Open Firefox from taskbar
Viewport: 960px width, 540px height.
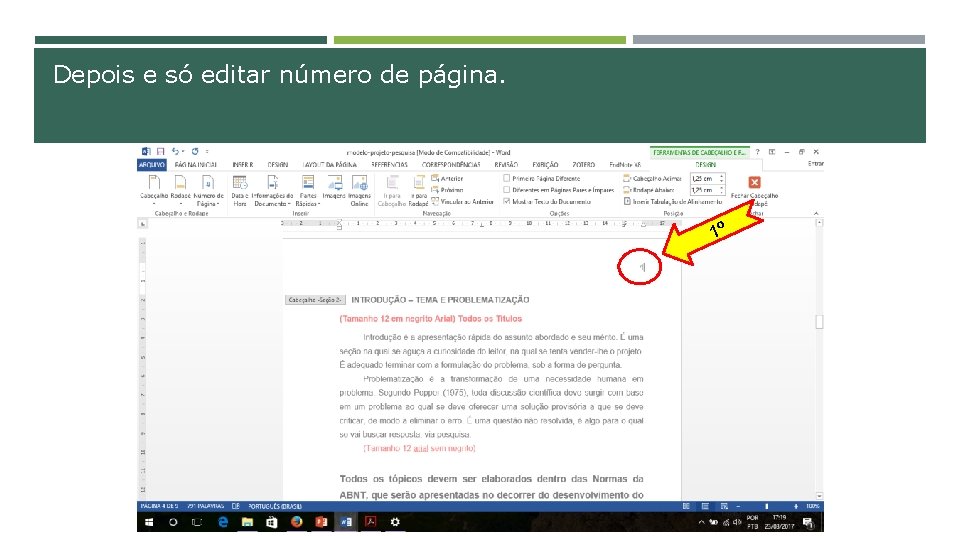[x=297, y=522]
